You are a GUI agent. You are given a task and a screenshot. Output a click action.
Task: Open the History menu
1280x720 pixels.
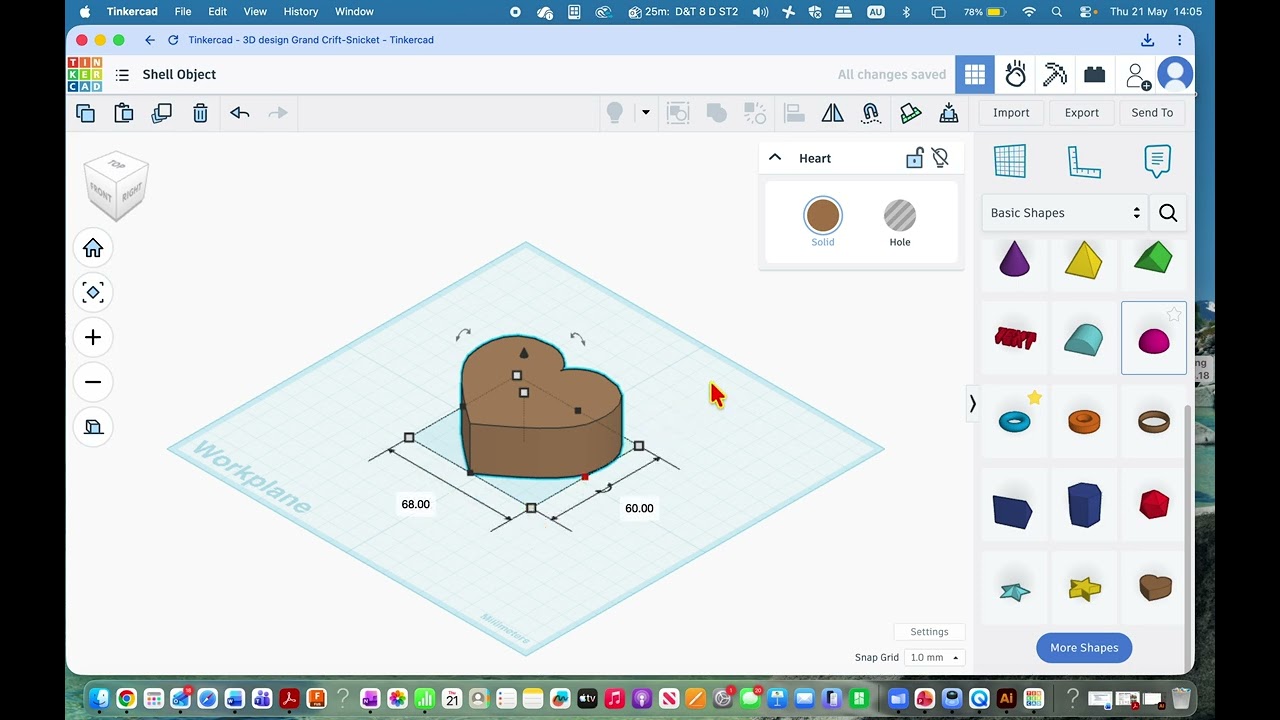pyautogui.click(x=301, y=12)
